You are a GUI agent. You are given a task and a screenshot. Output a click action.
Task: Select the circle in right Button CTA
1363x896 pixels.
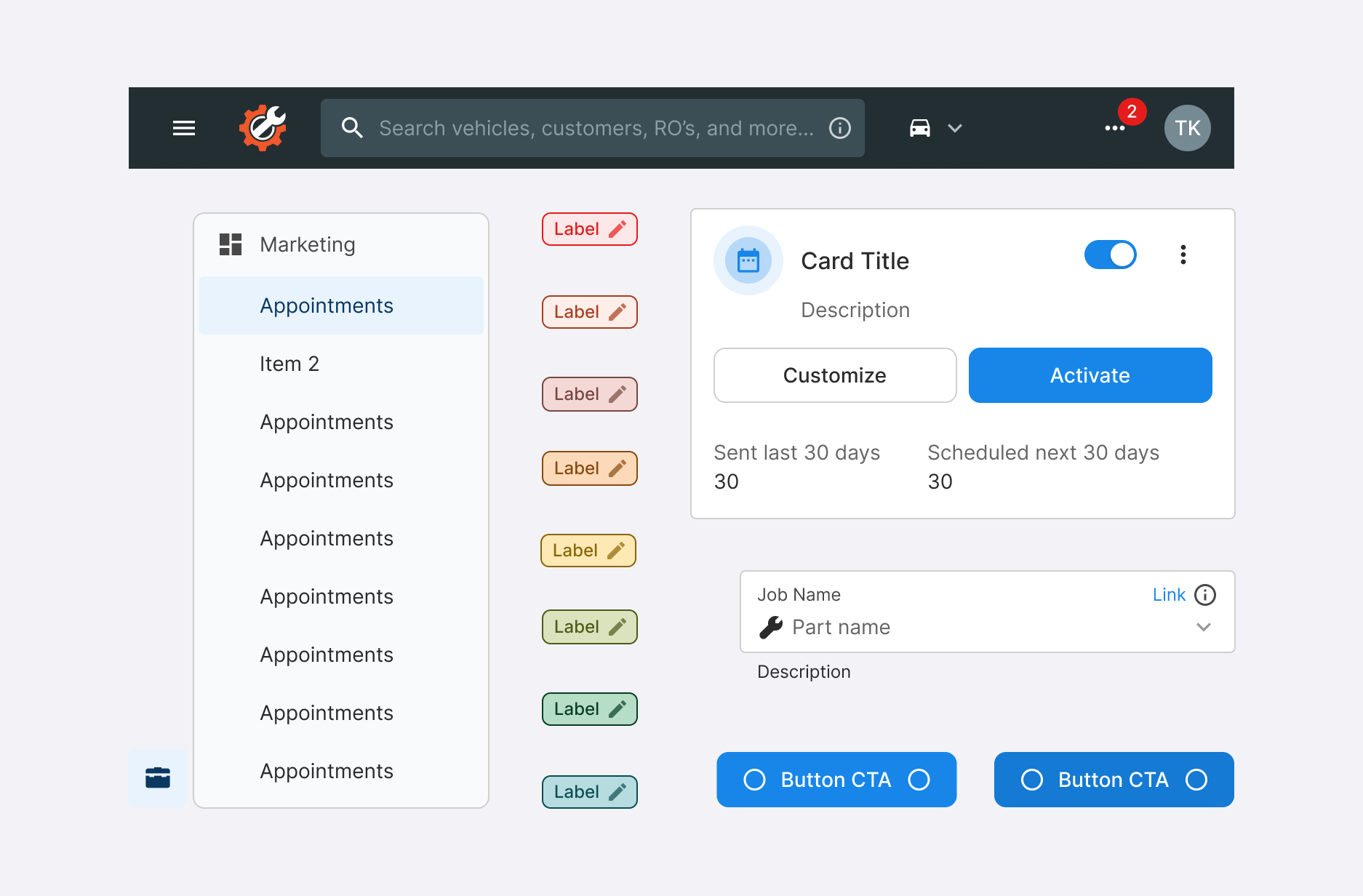[1032, 779]
